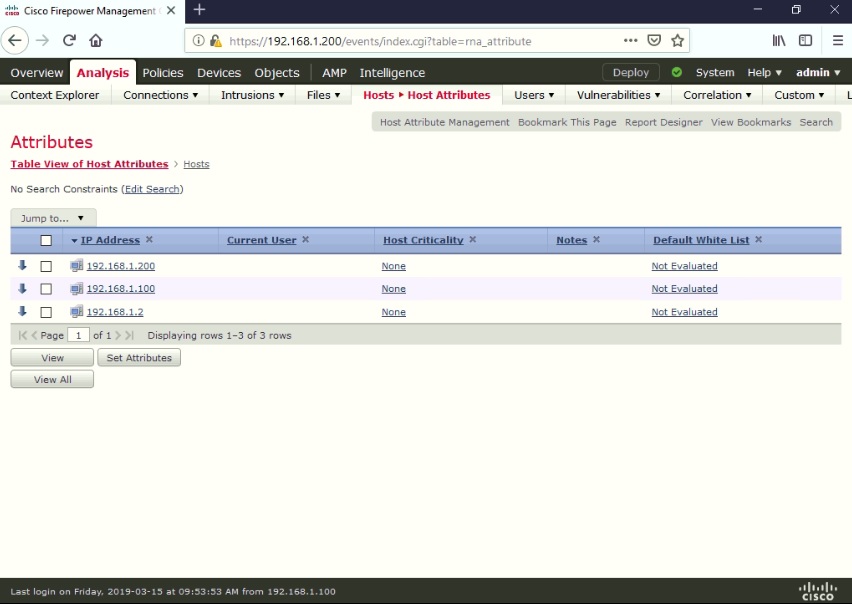Remove the IP Address column with its X
Viewport: 852px width, 604px height.
tap(149, 240)
